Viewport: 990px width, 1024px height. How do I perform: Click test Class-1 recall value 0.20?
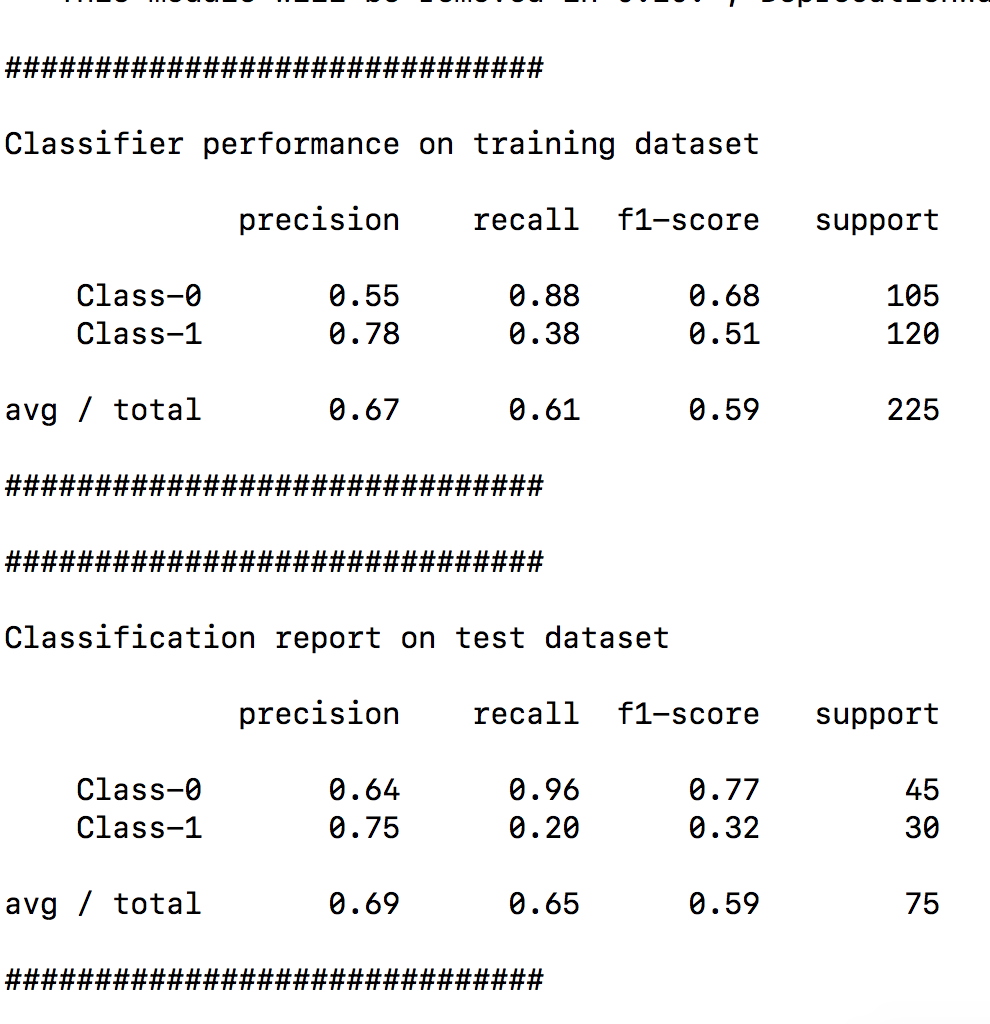544,828
